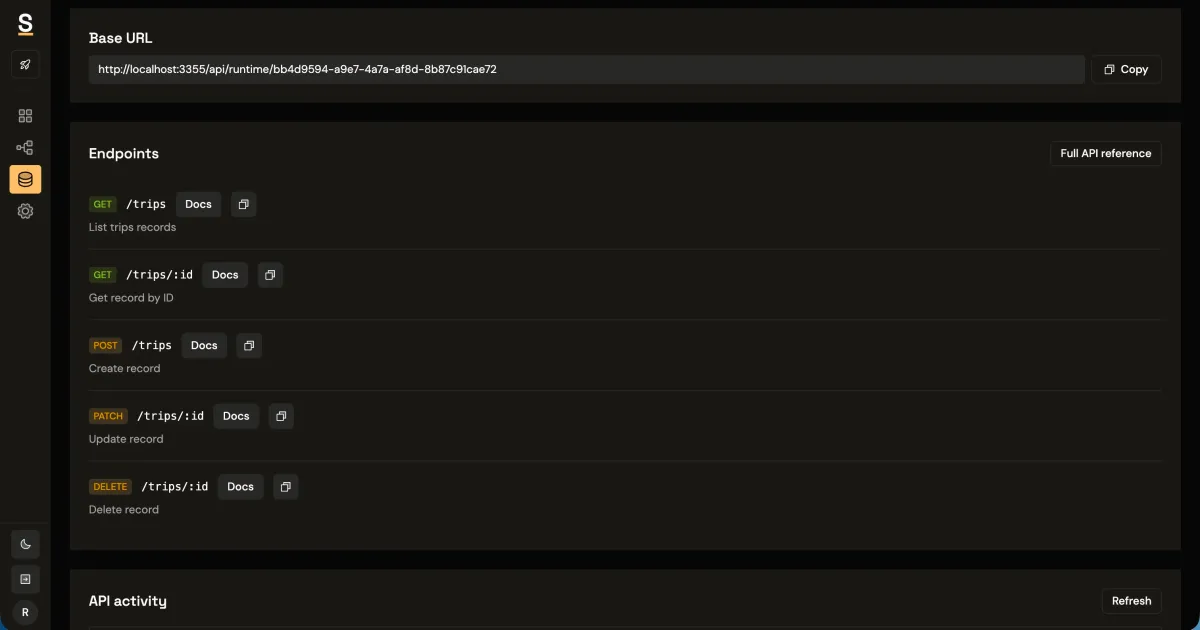Open Docs for the PATCH /trips/:id endpoint
Viewport: 1200px width, 630px height.
click(236, 416)
